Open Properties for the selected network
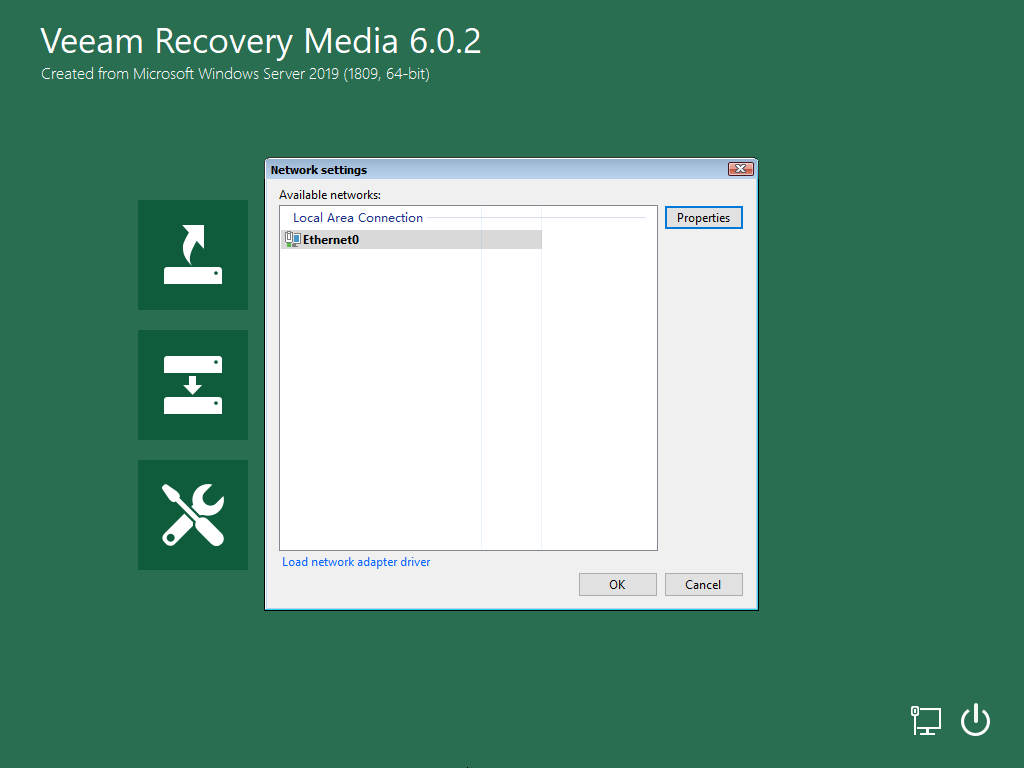The height and width of the screenshot is (768, 1024). (x=703, y=217)
